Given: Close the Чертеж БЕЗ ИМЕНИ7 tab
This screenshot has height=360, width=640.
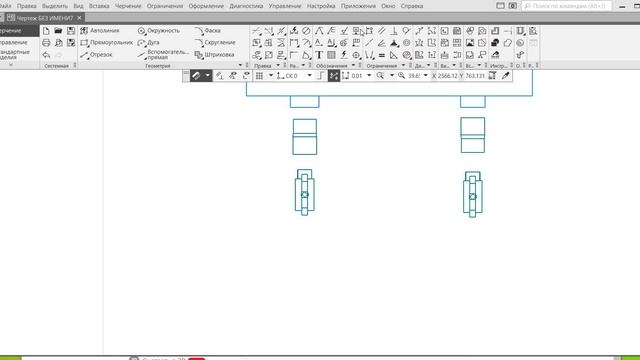Looking at the screenshot, I should click(80, 18).
